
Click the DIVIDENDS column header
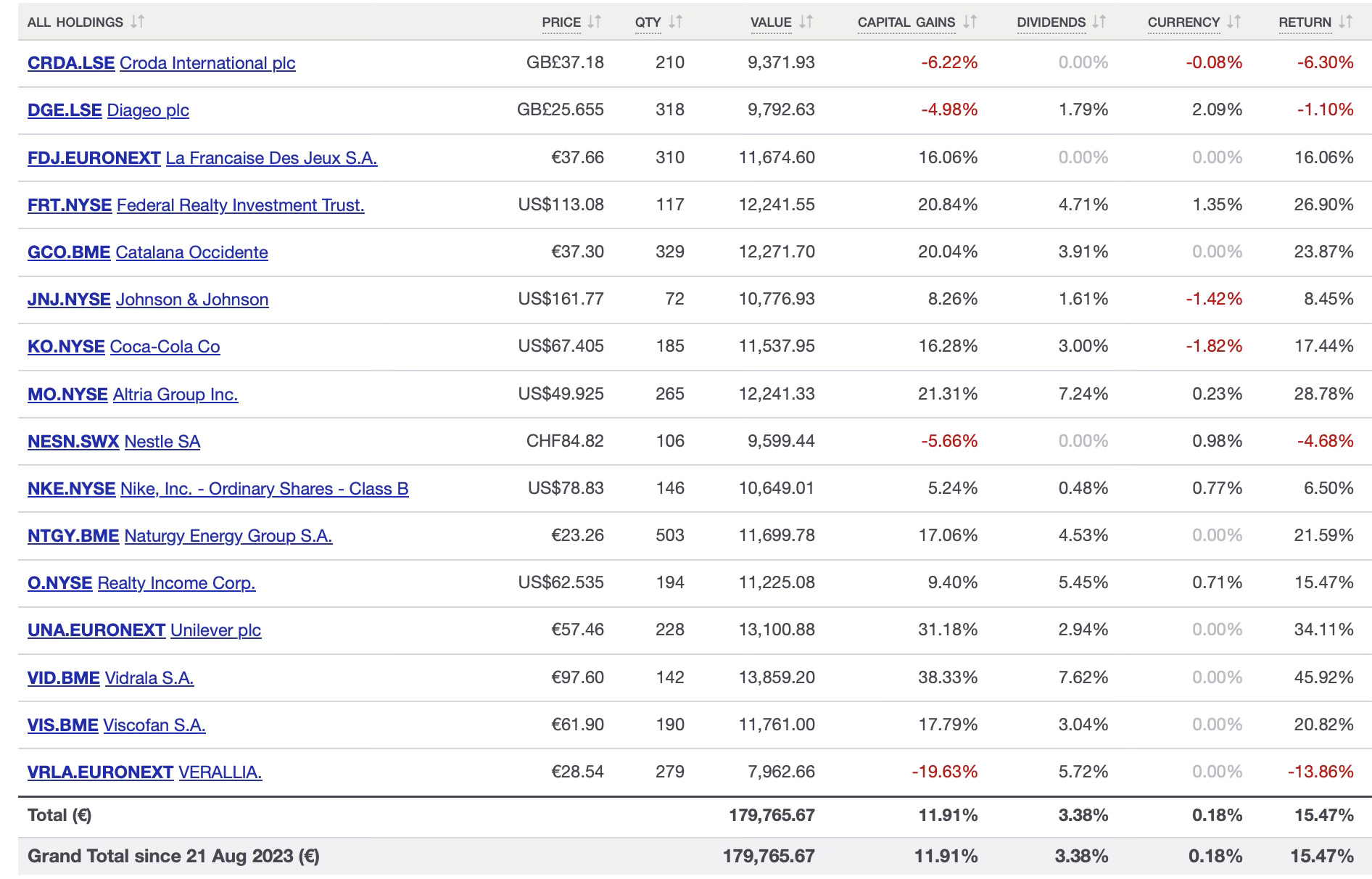[1051, 22]
